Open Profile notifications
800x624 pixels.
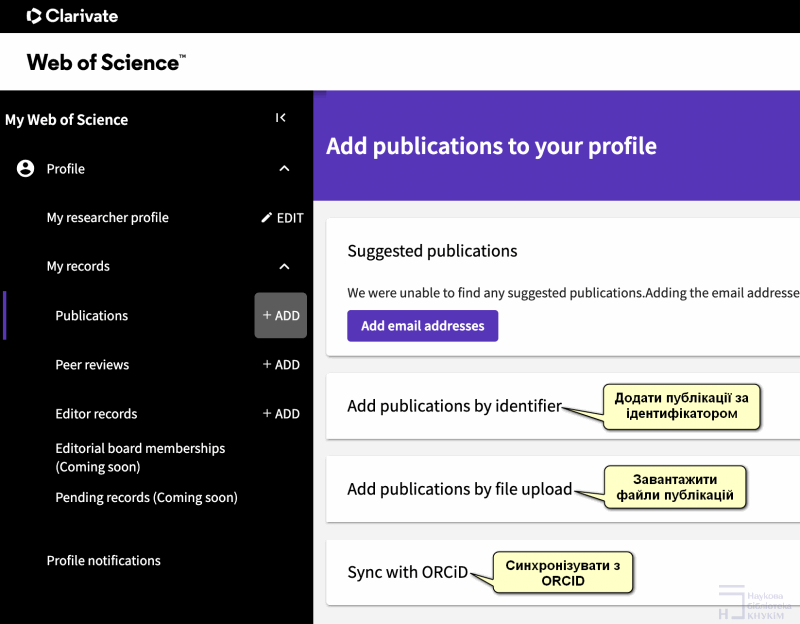point(104,561)
